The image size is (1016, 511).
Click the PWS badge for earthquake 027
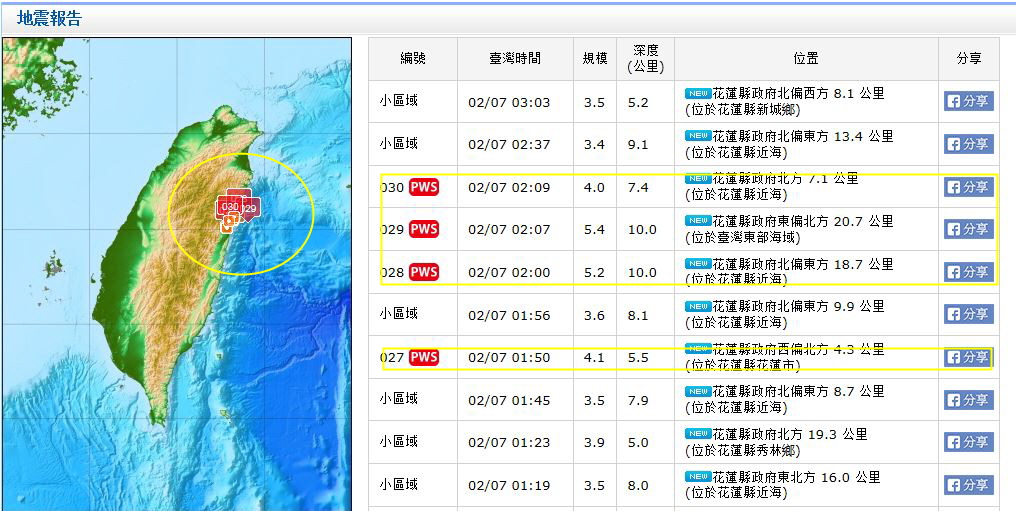pyautogui.click(x=424, y=357)
